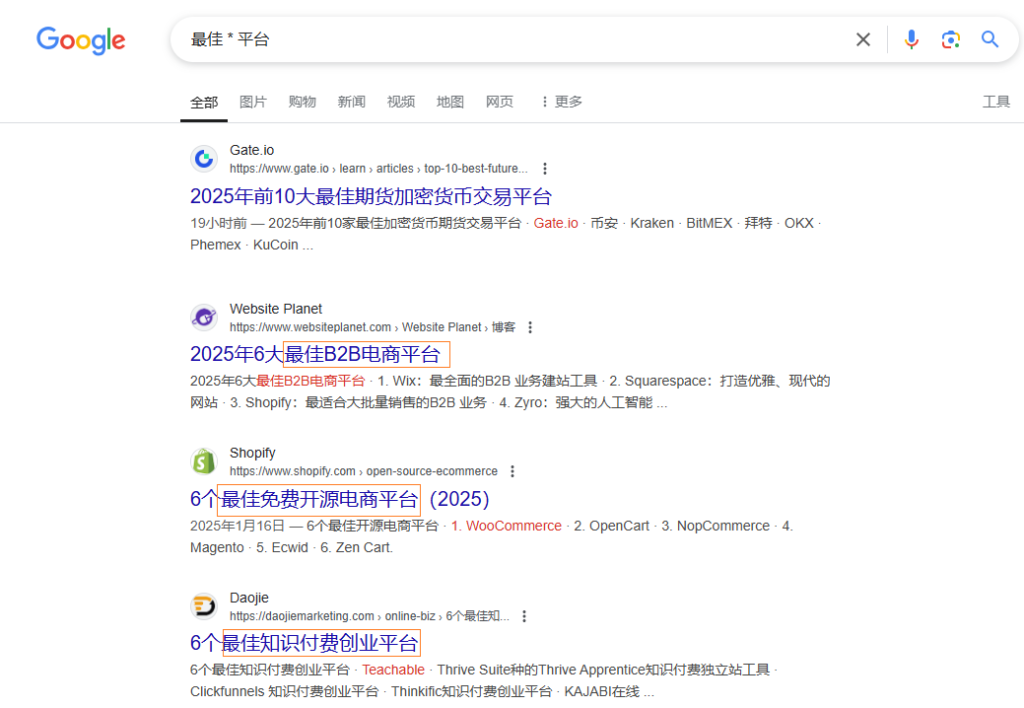Switch to the 图片 results tab
The width and height of the screenshot is (1024, 708).
252,101
